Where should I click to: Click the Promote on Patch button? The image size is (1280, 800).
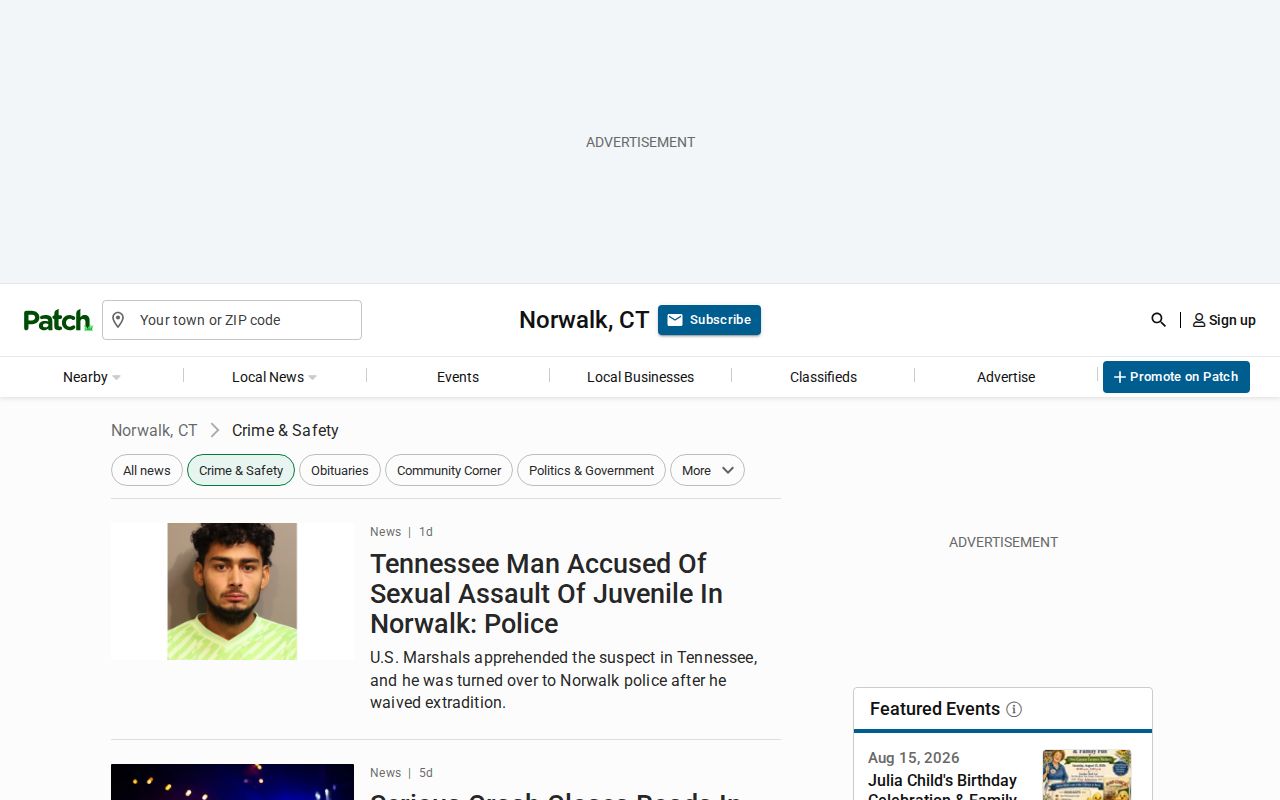click(1176, 377)
